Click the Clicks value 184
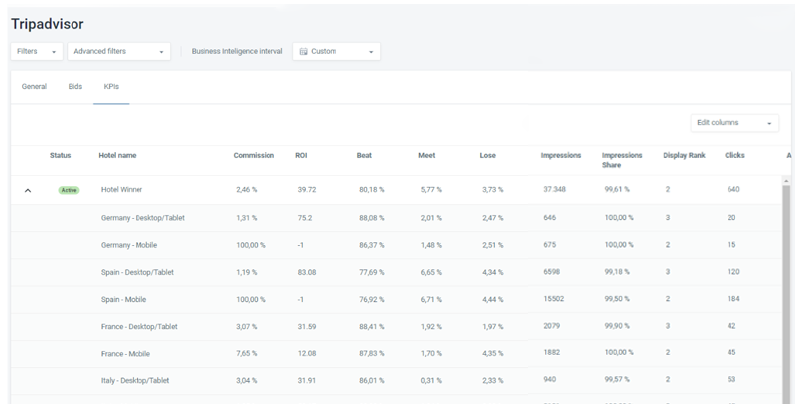This screenshot has height=404, width=800. coord(733,299)
